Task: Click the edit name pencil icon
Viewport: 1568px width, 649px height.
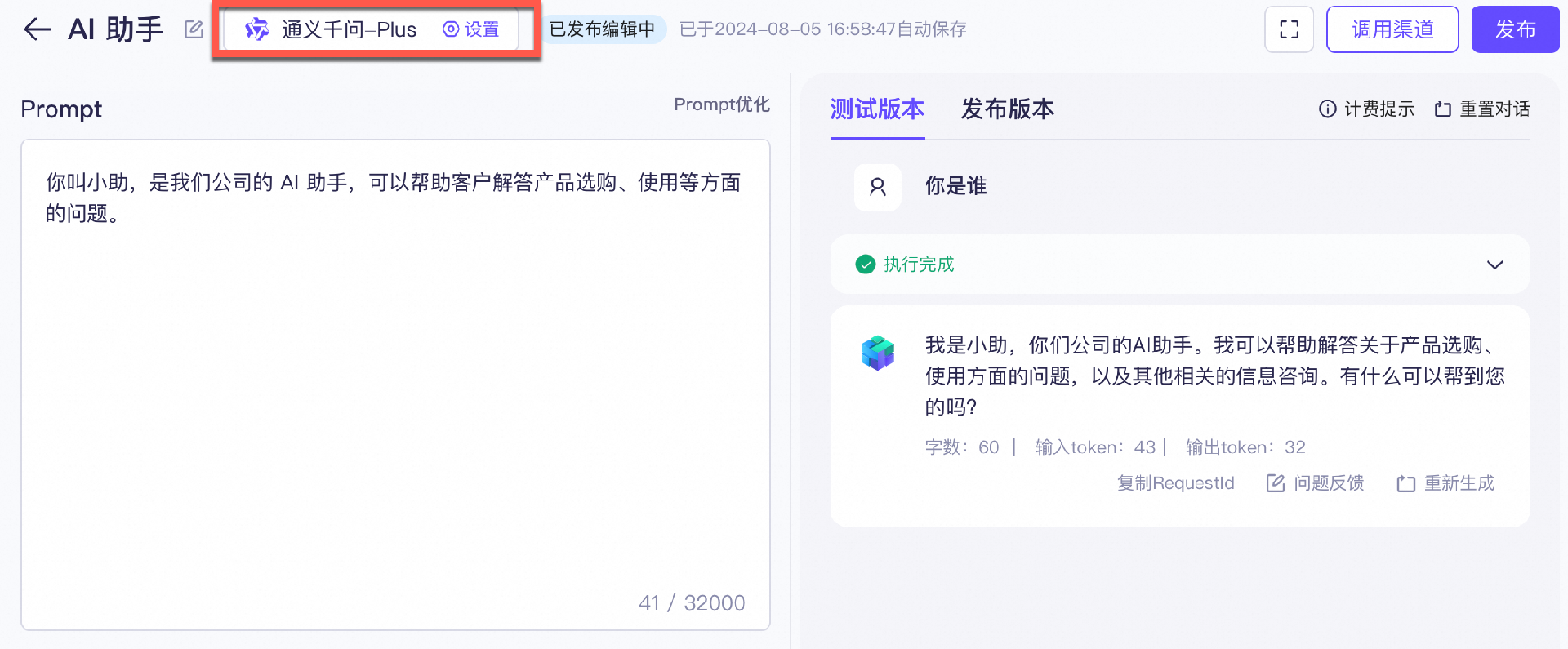Action: pyautogui.click(x=194, y=30)
